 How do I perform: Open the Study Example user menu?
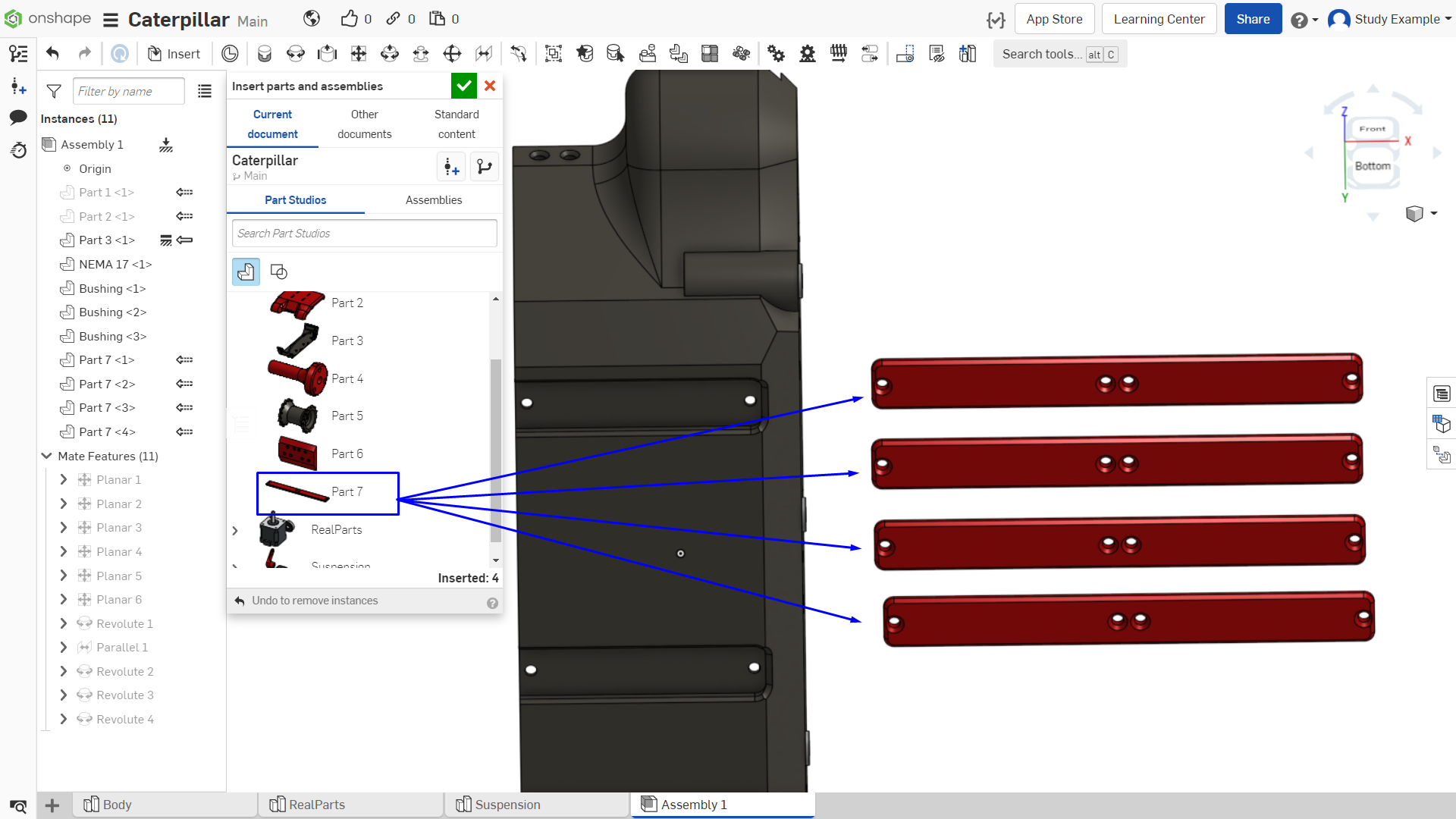(x=1390, y=19)
